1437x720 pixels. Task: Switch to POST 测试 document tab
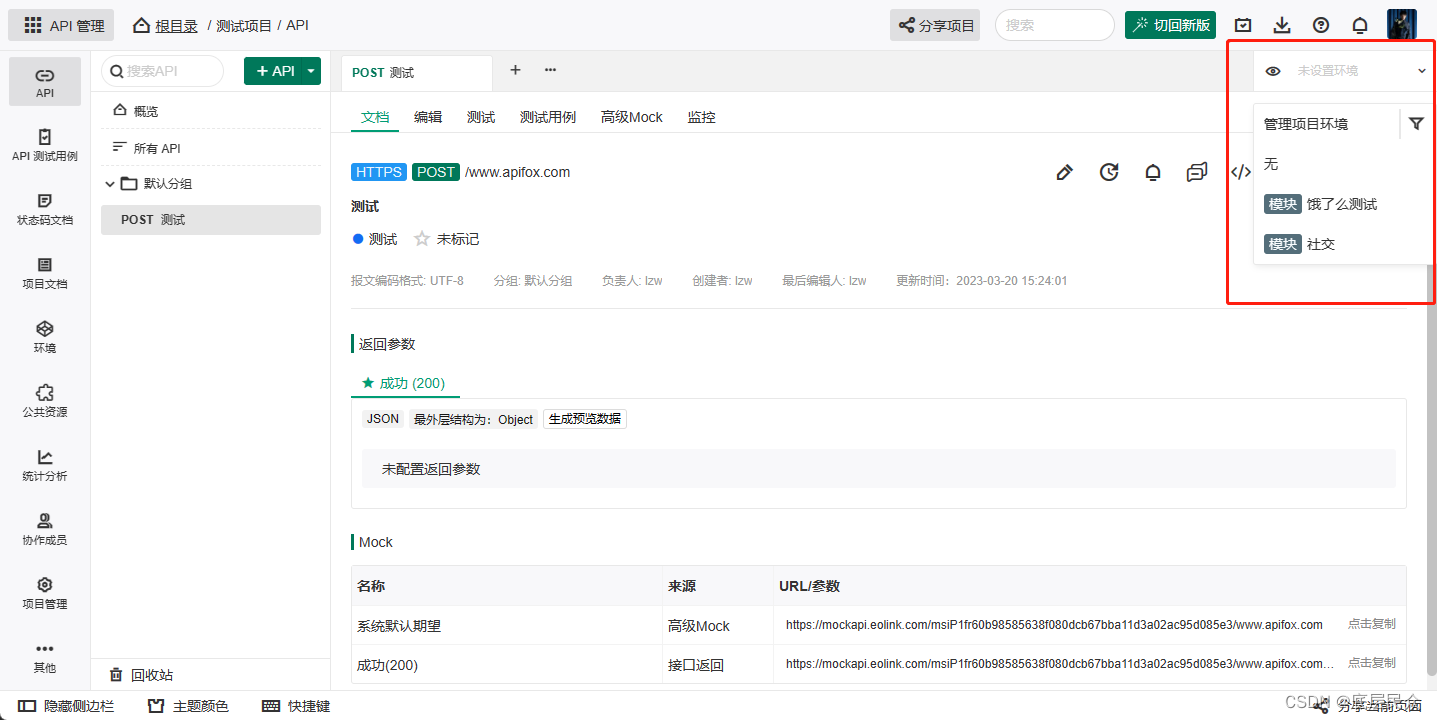tap(416, 72)
